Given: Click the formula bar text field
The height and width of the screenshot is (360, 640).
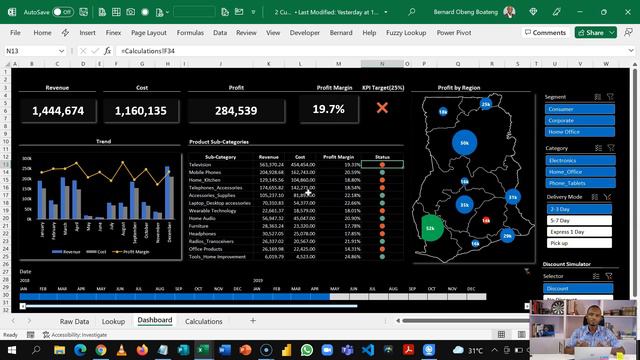Looking at the screenshot, I should point(371,51).
